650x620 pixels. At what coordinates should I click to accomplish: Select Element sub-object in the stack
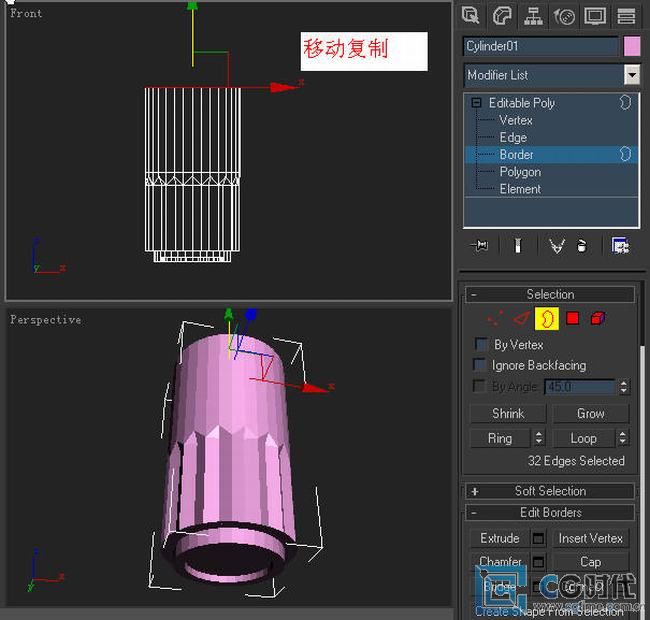coord(520,189)
